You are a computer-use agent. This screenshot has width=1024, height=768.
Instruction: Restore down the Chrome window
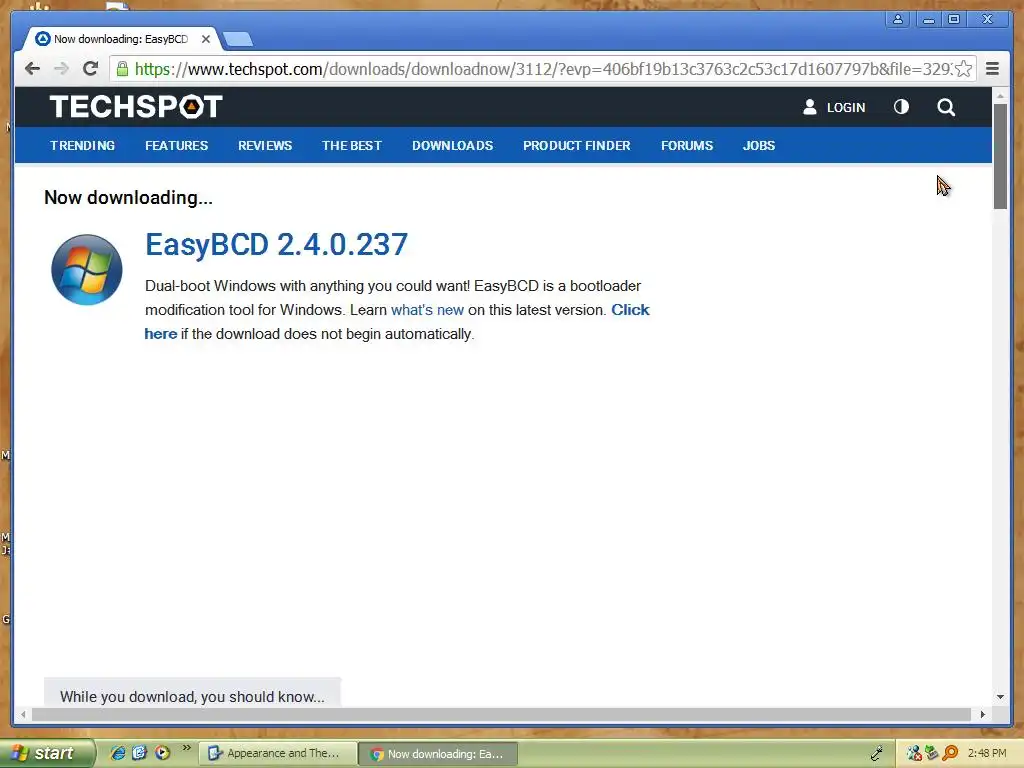954,19
